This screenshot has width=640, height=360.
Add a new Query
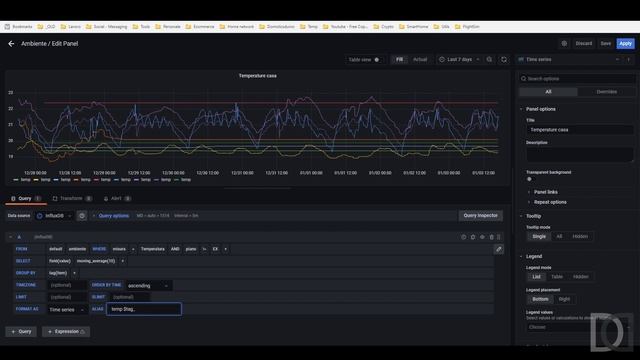point(21,331)
